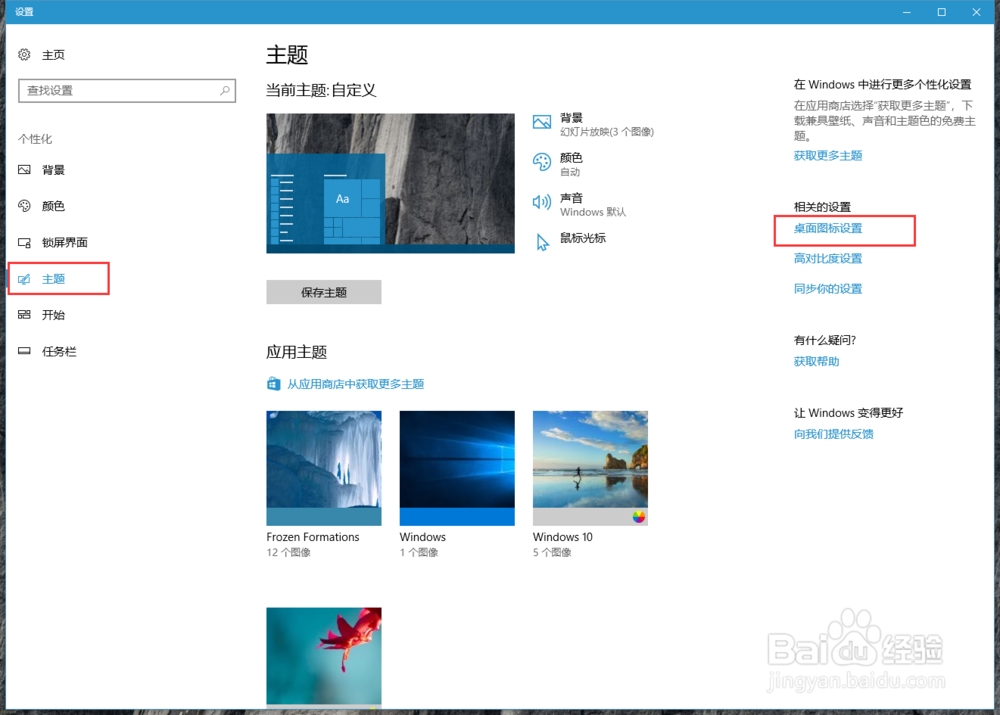Click the 有什么疑问? text
Screen dimensions: 1000x715
[x=825, y=340]
